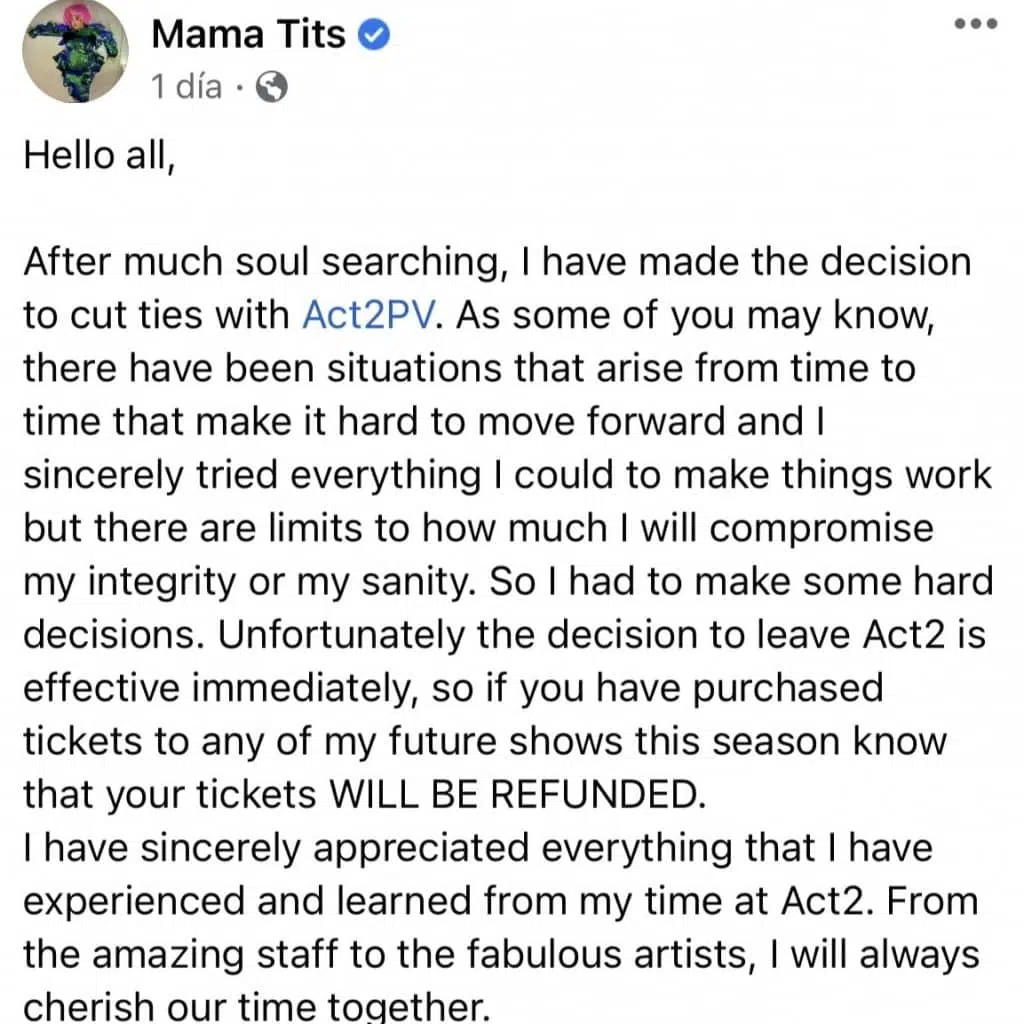Image resolution: width=1024 pixels, height=1024 pixels.
Task: Click the 'amazing staff to the fabulous artists' line
Action: tap(501, 955)
